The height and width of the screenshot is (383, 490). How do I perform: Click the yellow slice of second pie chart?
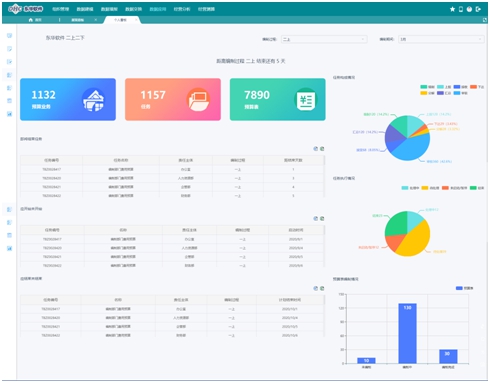[415, 238]
